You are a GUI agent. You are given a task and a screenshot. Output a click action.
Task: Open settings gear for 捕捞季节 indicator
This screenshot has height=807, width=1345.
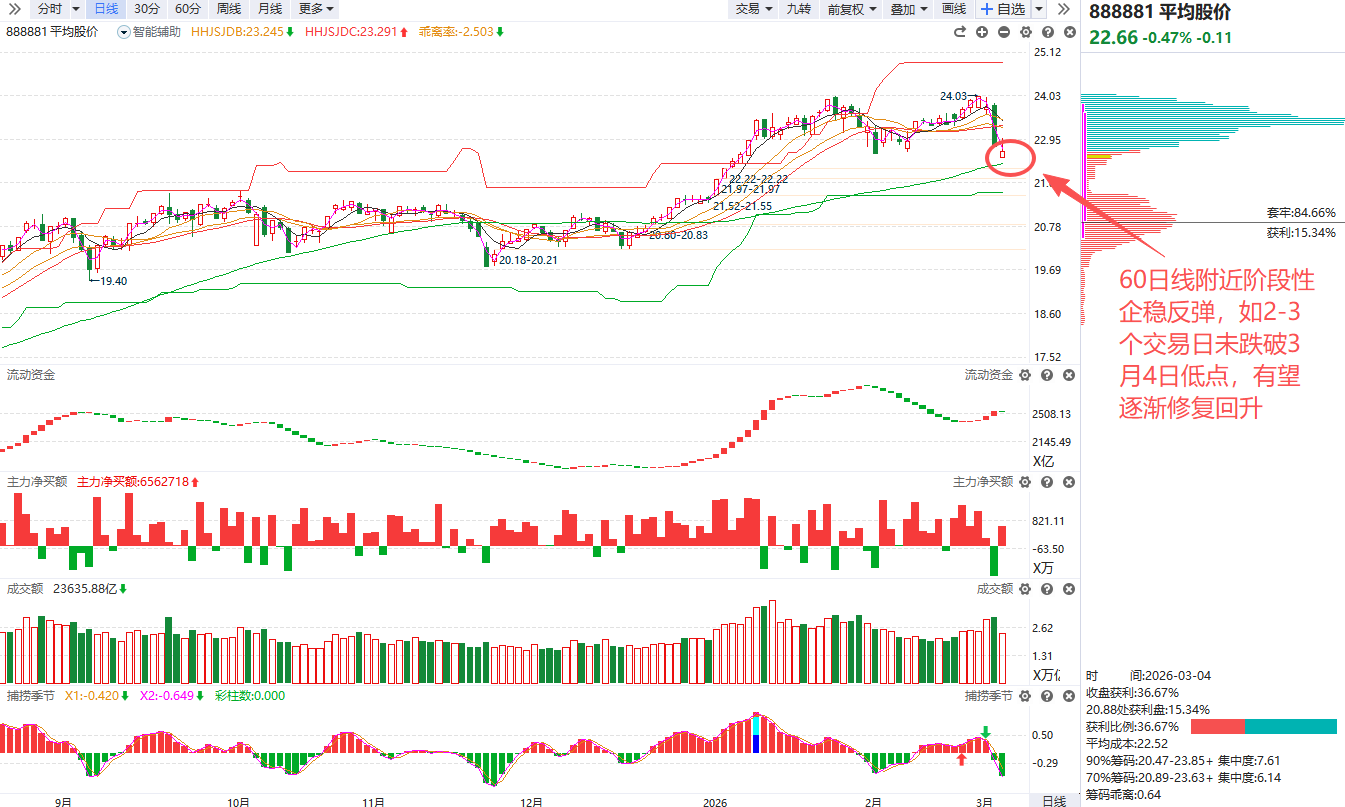[x=1025, y=696]
